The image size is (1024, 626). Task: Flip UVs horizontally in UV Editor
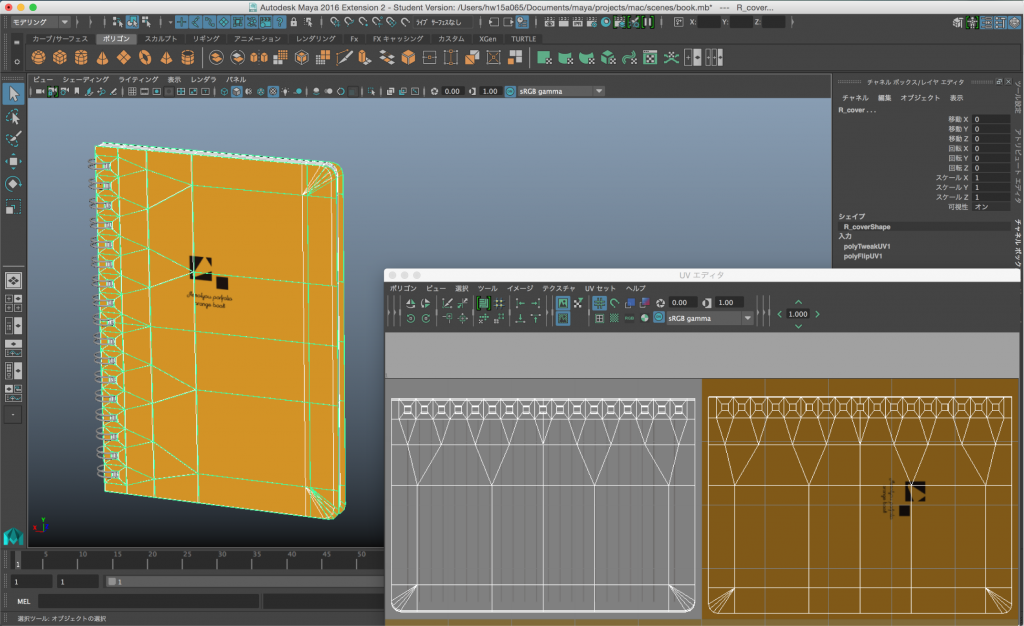tap(410, 303)
